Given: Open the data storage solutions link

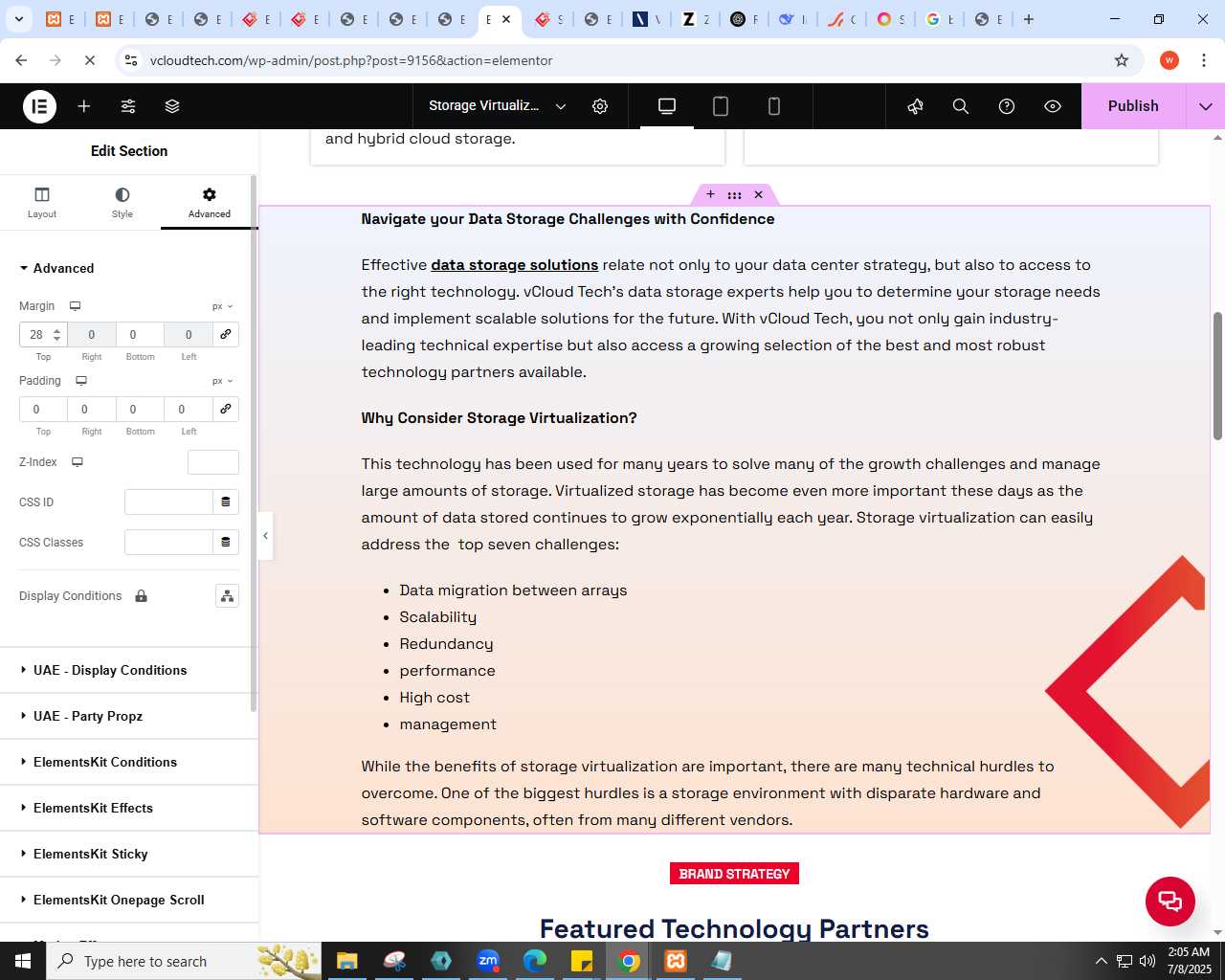Looking at the screenshot, I should point(515,265).
